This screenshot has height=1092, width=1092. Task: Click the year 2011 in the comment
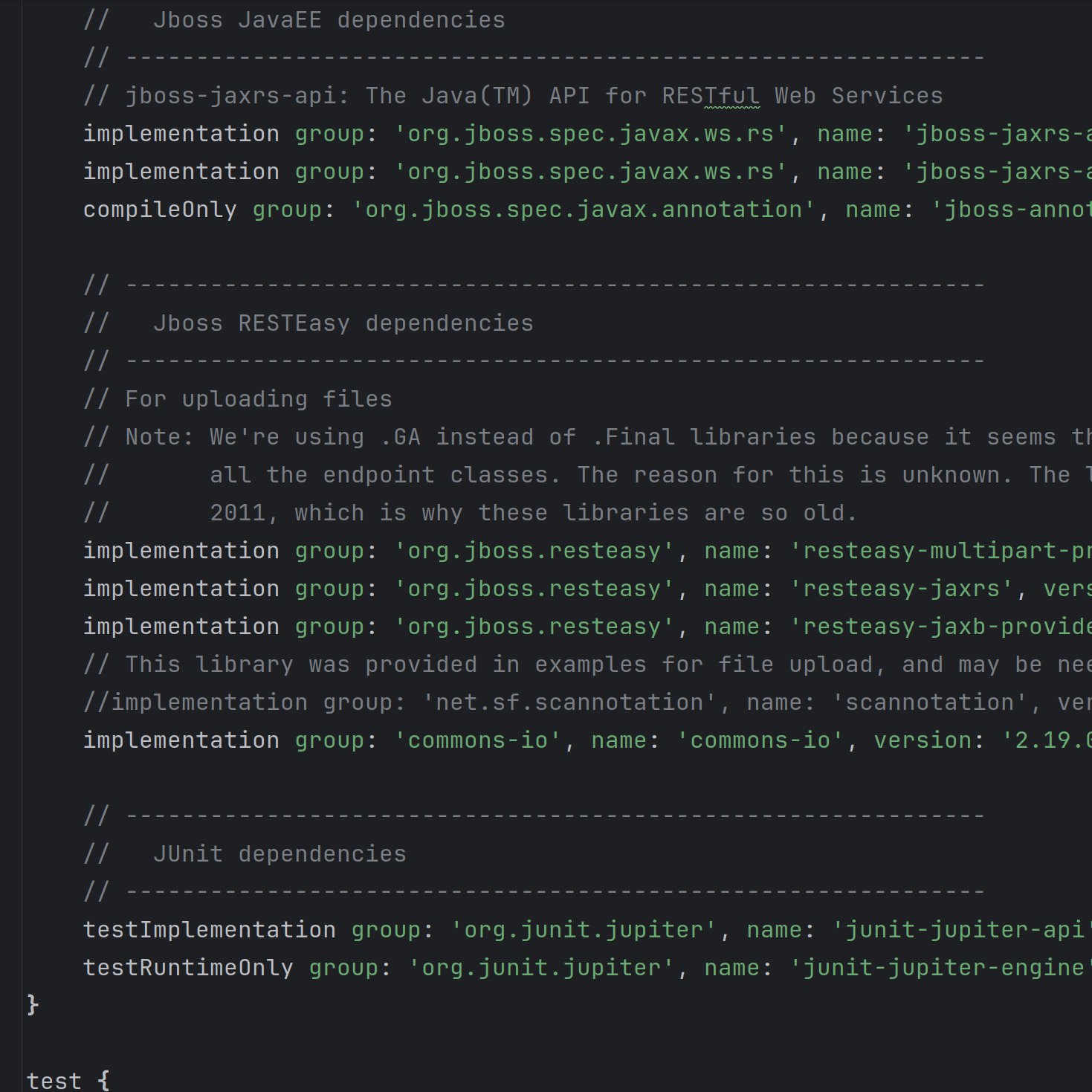click(x=237, y=513)
